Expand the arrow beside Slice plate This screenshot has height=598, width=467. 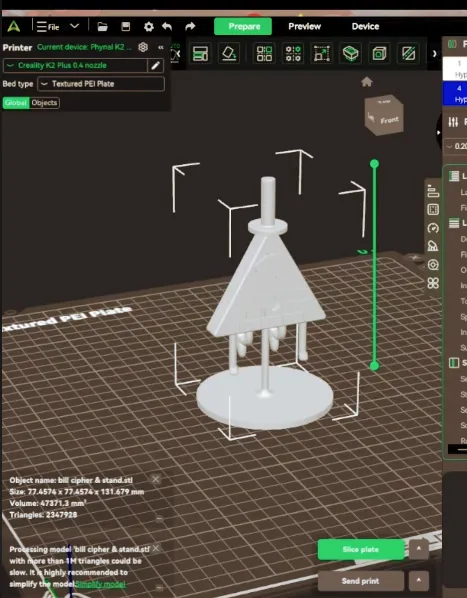[418, 549]
